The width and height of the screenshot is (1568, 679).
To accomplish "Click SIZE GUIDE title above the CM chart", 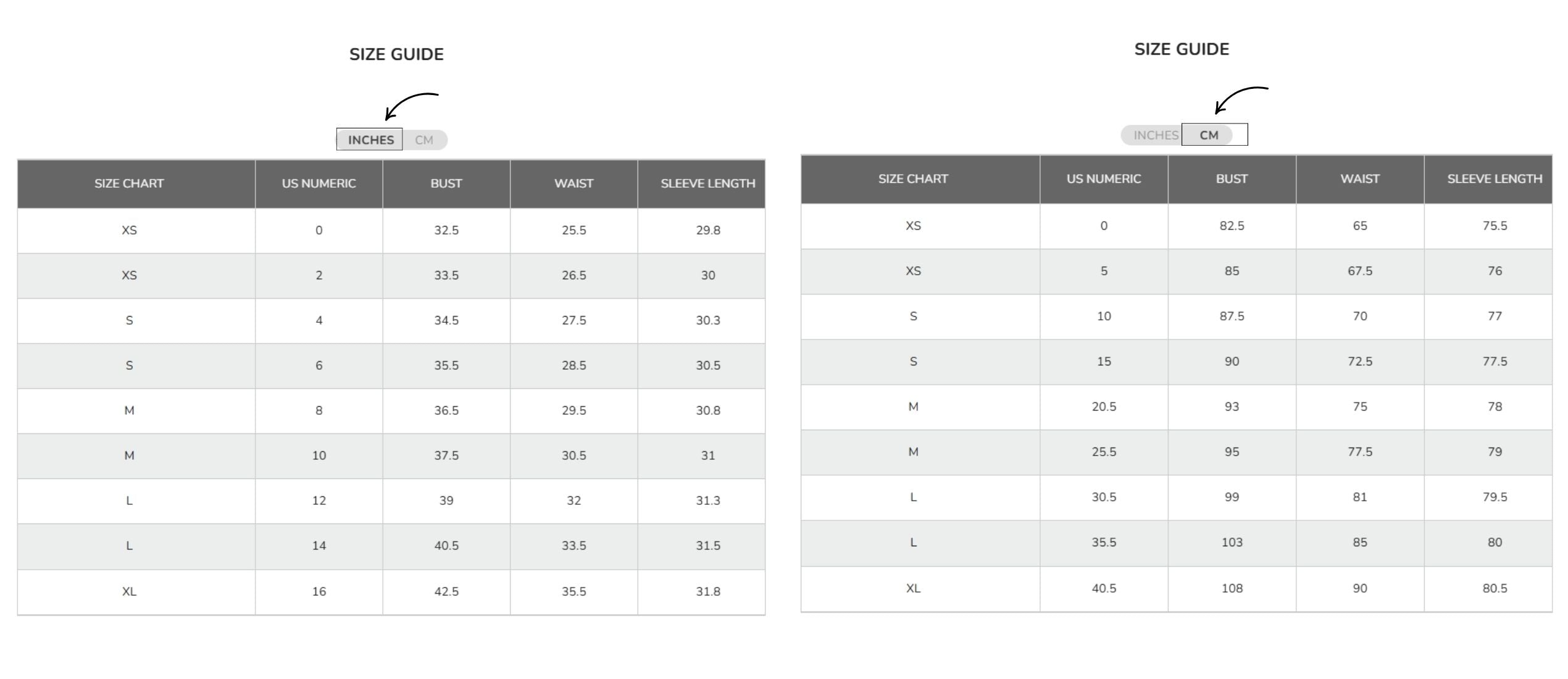I will click(x=1182, y=49).
